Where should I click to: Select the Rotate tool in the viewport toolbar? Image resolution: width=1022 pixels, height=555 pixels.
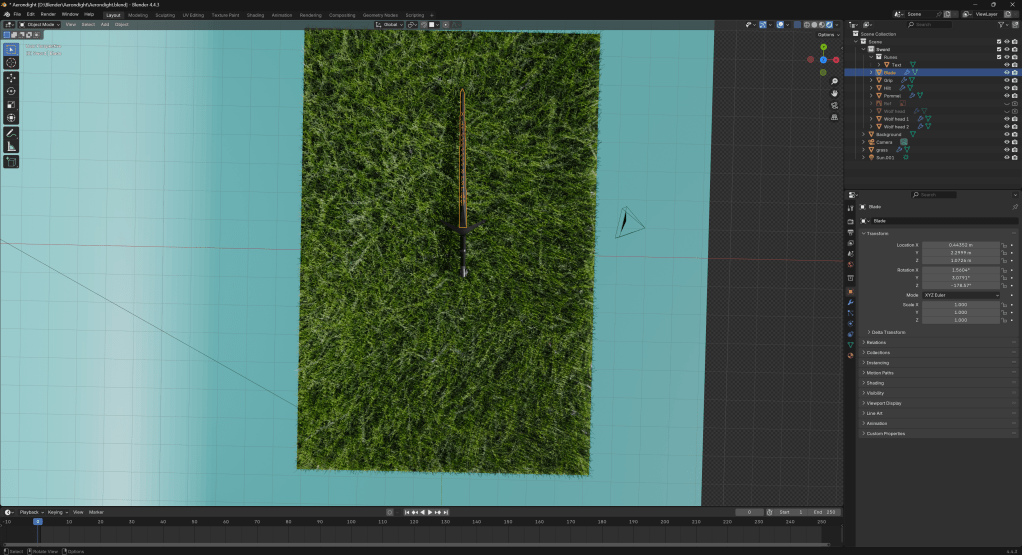click(11, 91)
